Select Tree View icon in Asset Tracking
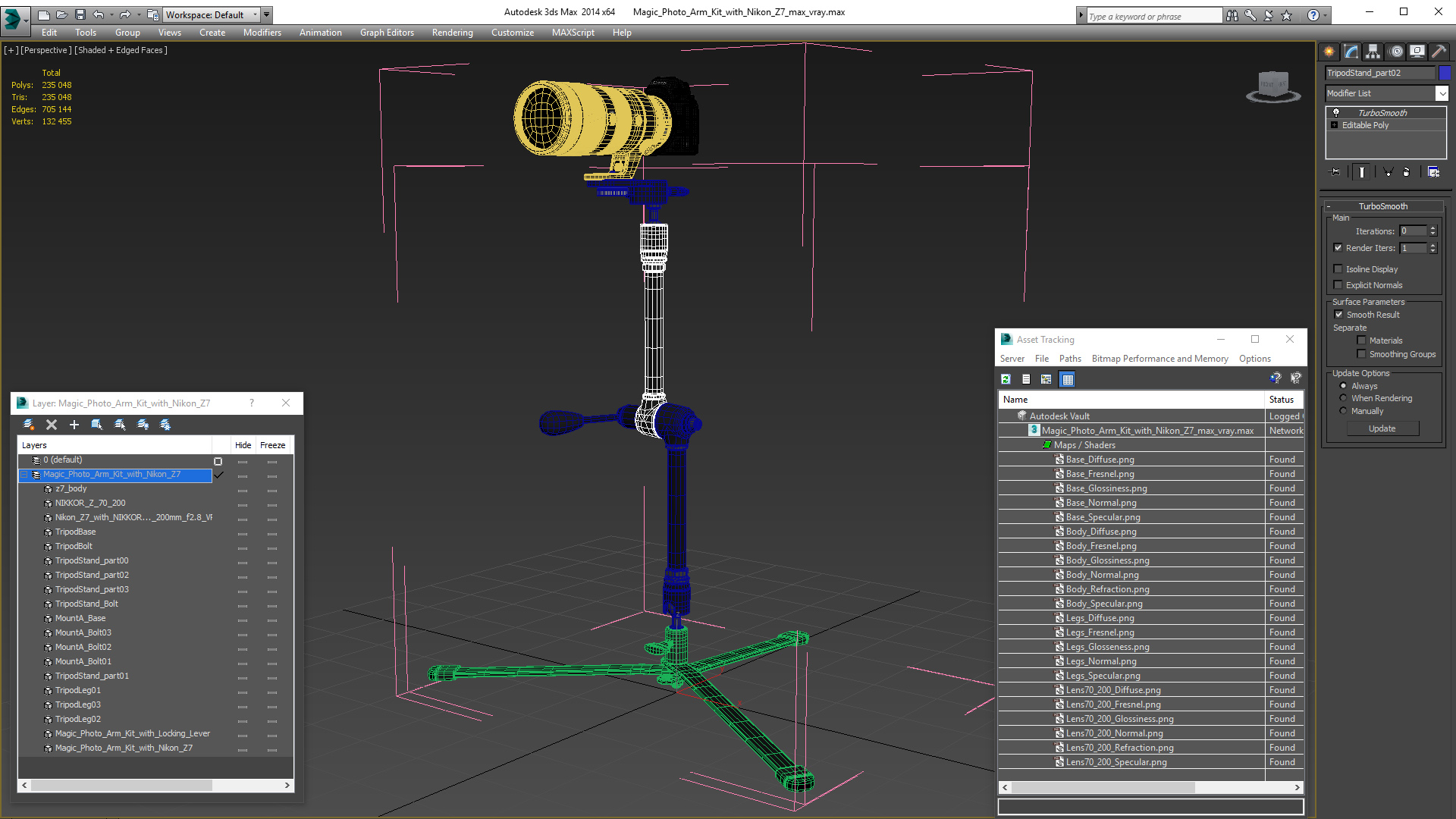The height and width of the screenshot is (819, 1456). (1046, 379)
